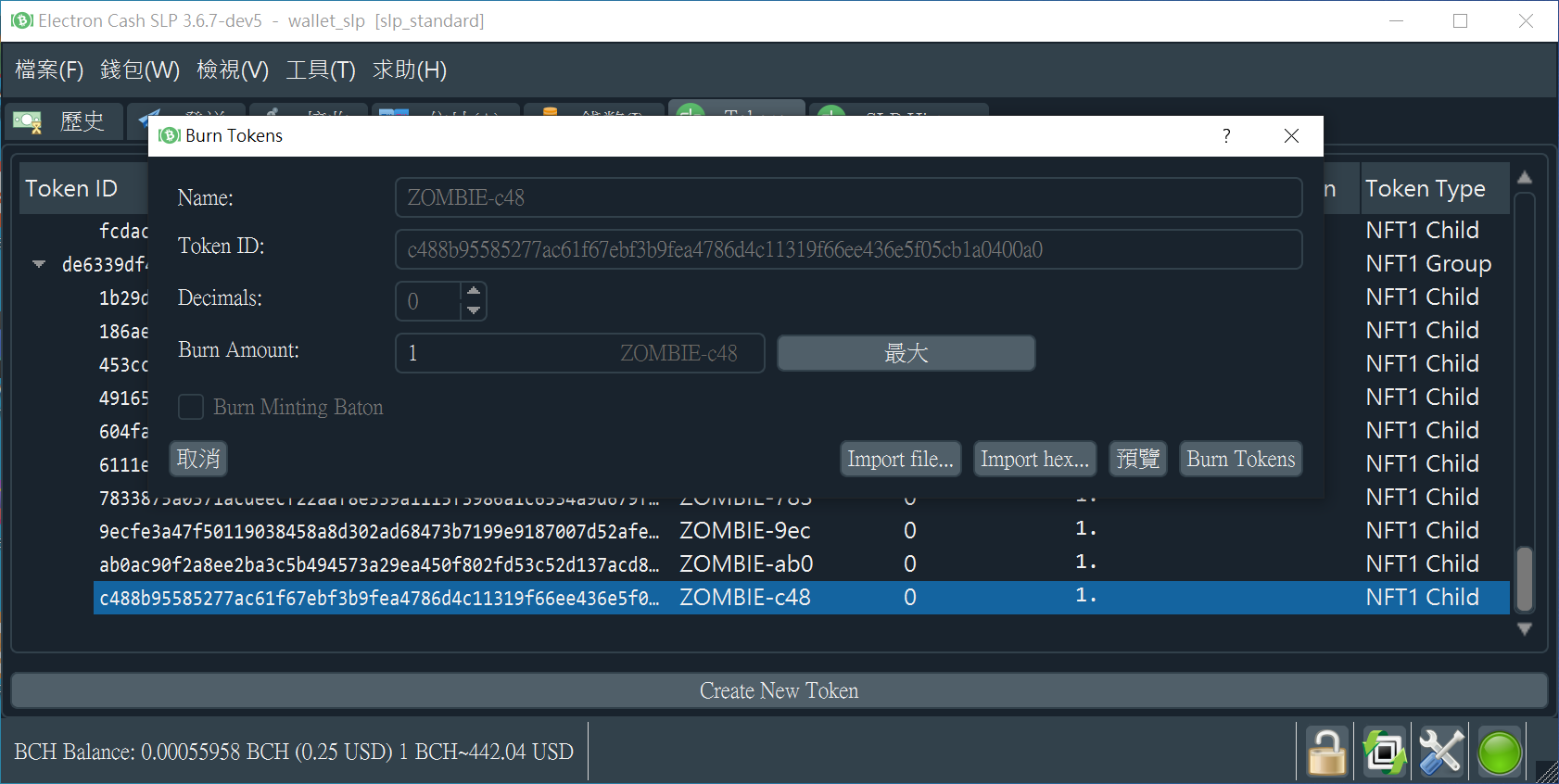Select the ZOMBIE-ab0 token row

[802, 563]
